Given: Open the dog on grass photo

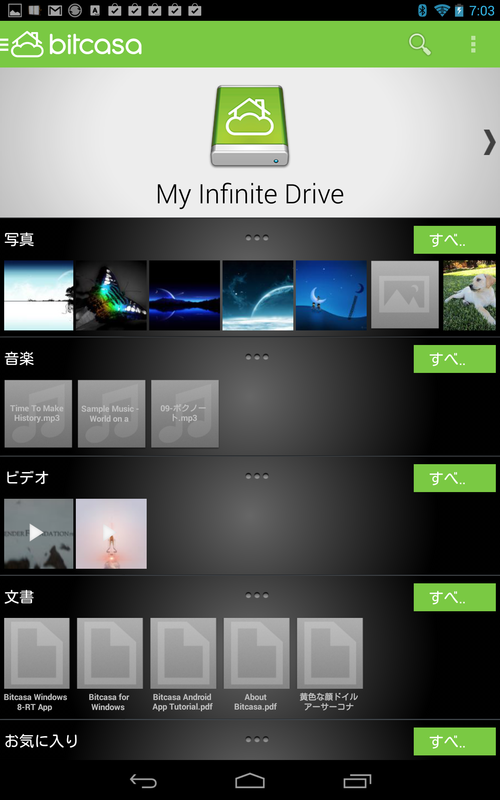Looking at the screenshot, I should (x=469, y=295).
